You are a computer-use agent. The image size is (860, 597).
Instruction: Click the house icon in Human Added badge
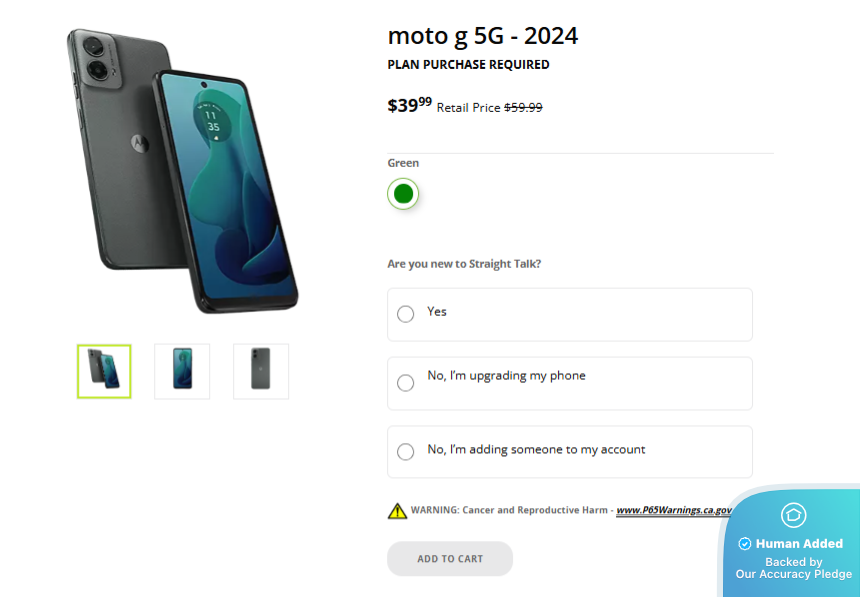point(794,515)
